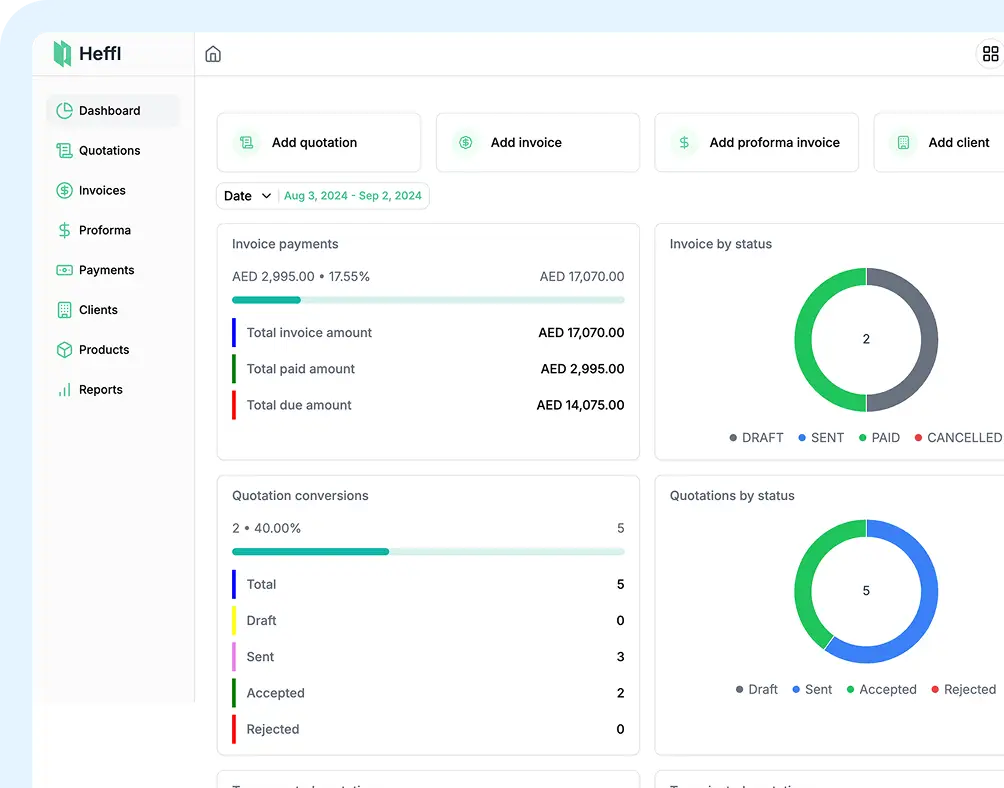Click the Total invoice amount row label

pyautogui.click(x=309, y=333)
